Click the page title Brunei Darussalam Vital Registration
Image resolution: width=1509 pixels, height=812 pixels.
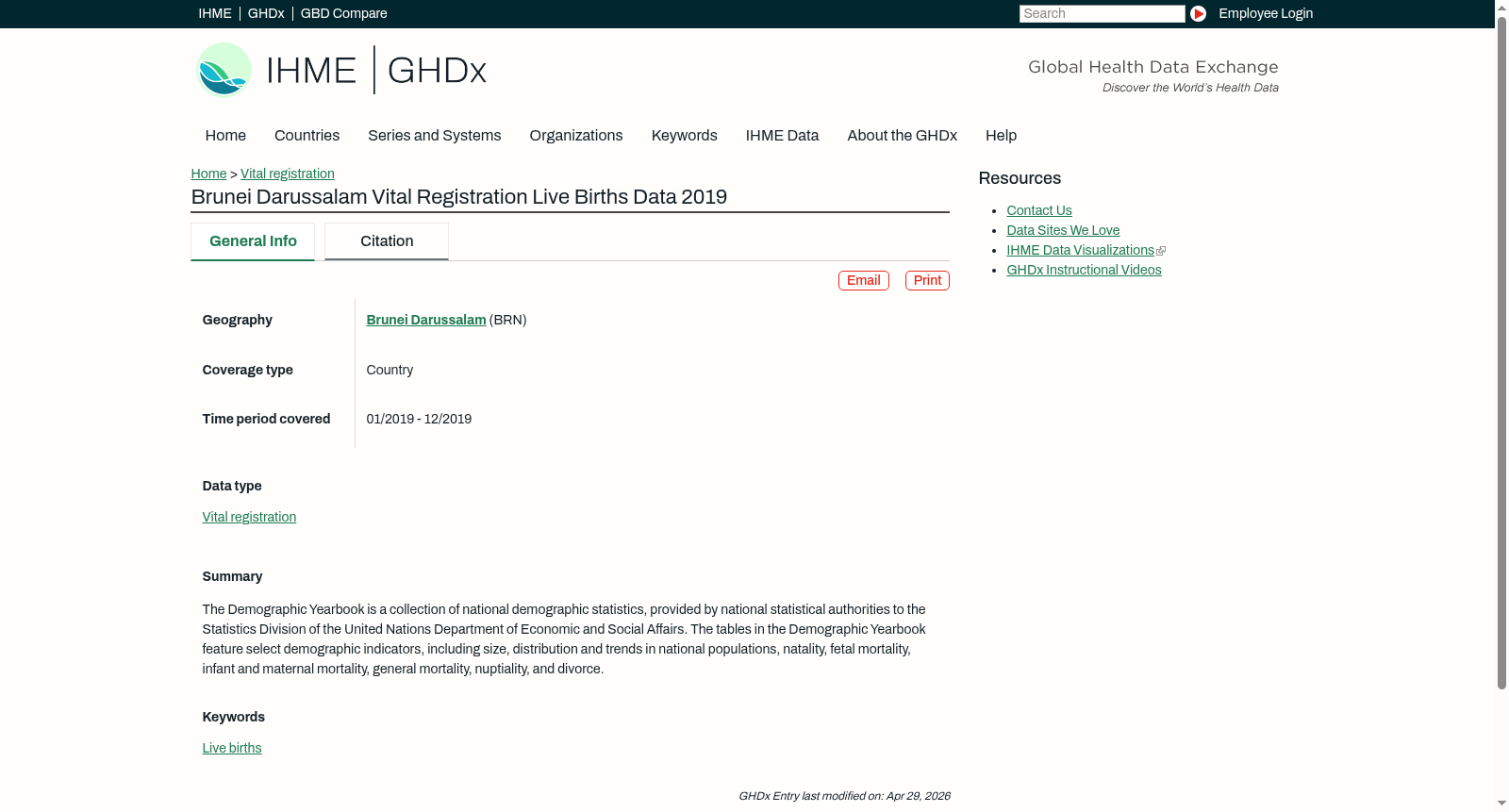459,197
